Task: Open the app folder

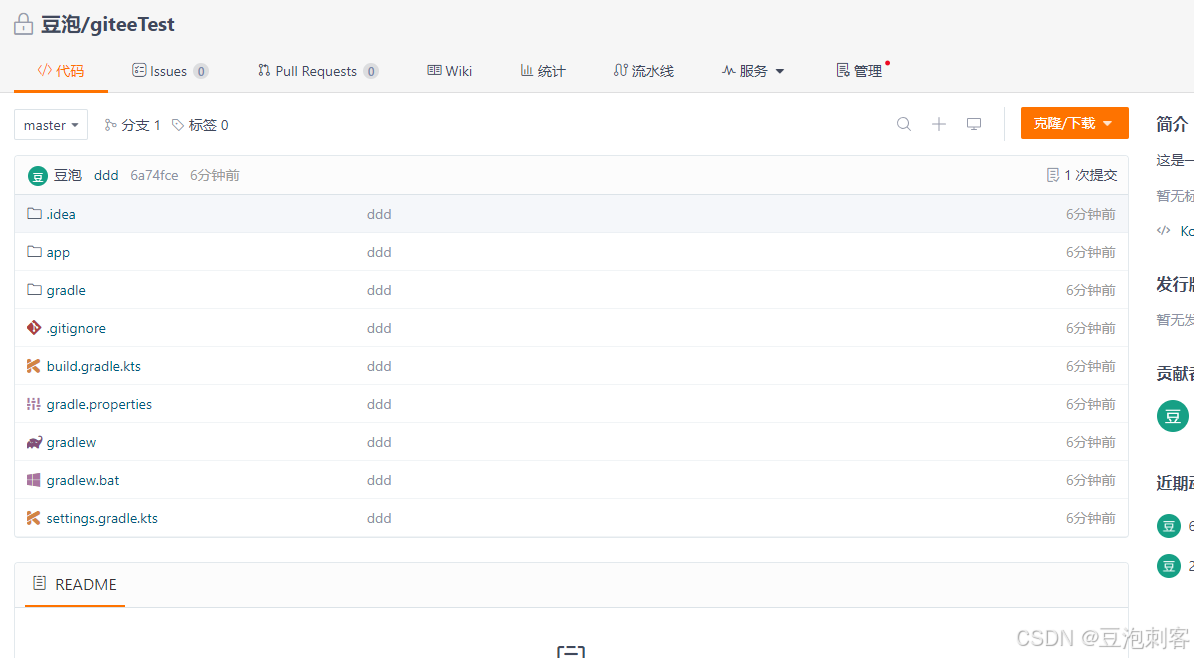Action: click(58, 252)
